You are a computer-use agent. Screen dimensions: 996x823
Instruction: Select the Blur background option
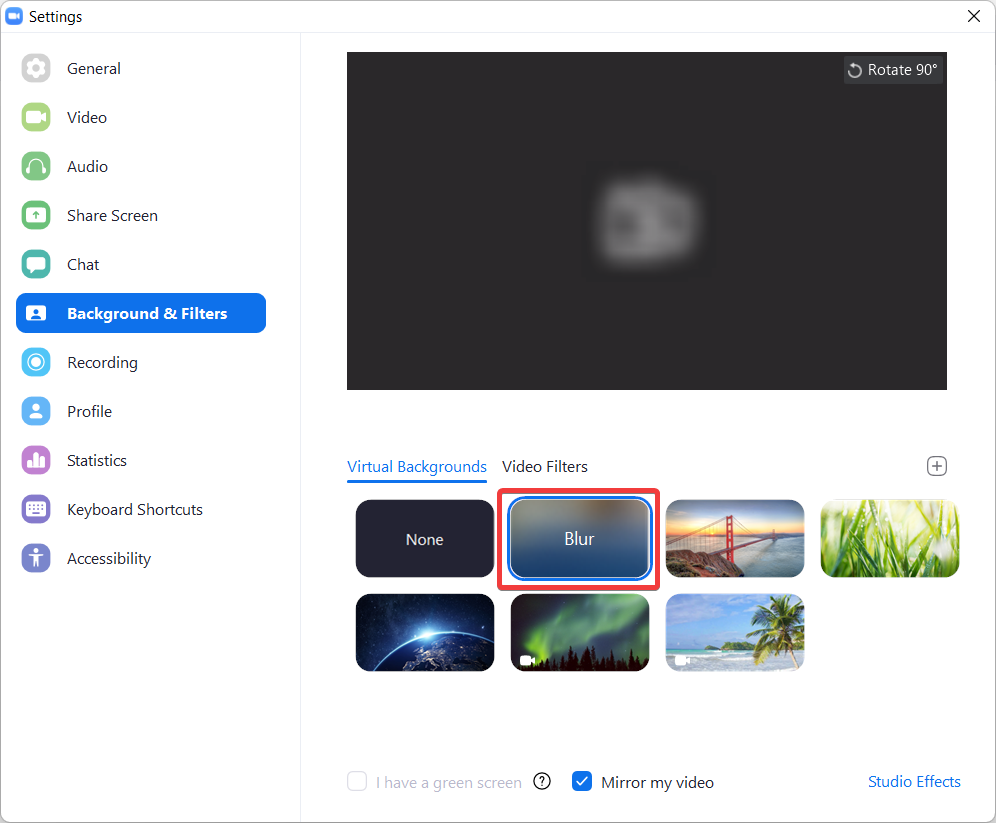[x=579, y=539]
